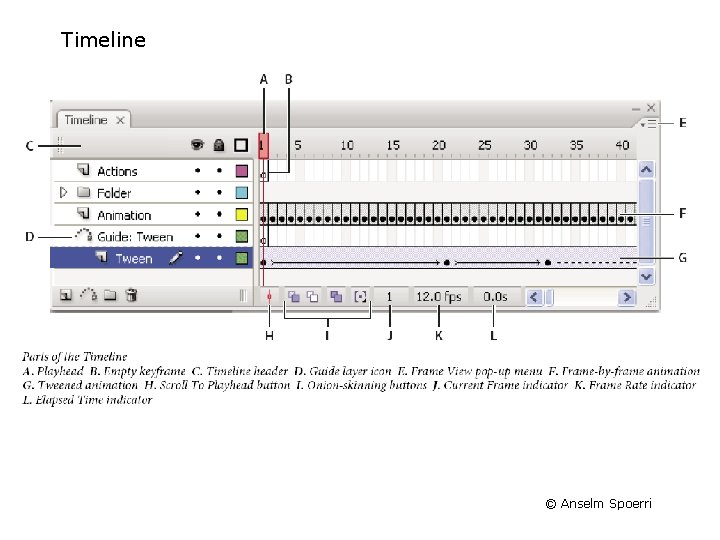Screen dimensions: 720x540
Task: Open the Frame View pop-up menu
Action: pyautogui.click(x=649, y=124)
